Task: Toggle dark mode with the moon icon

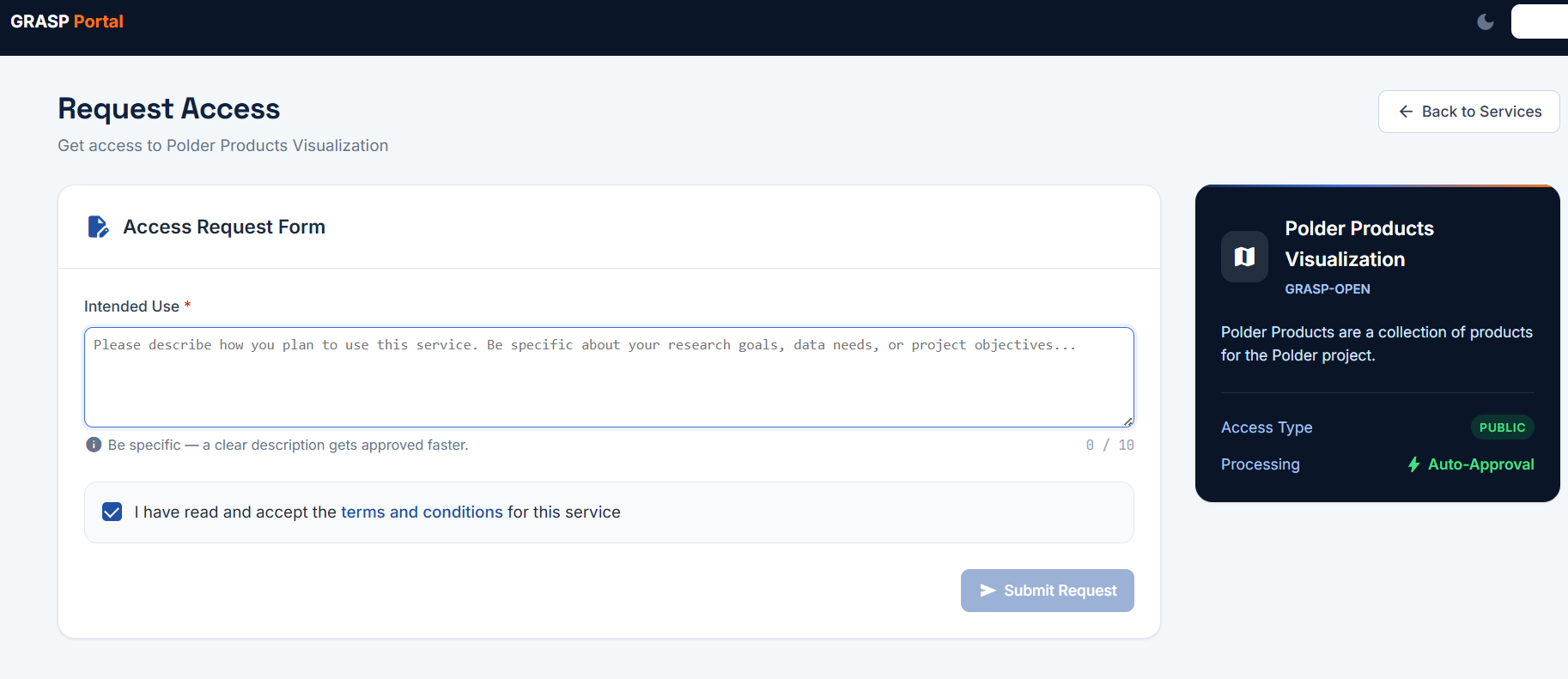Action: (1486, 22)
